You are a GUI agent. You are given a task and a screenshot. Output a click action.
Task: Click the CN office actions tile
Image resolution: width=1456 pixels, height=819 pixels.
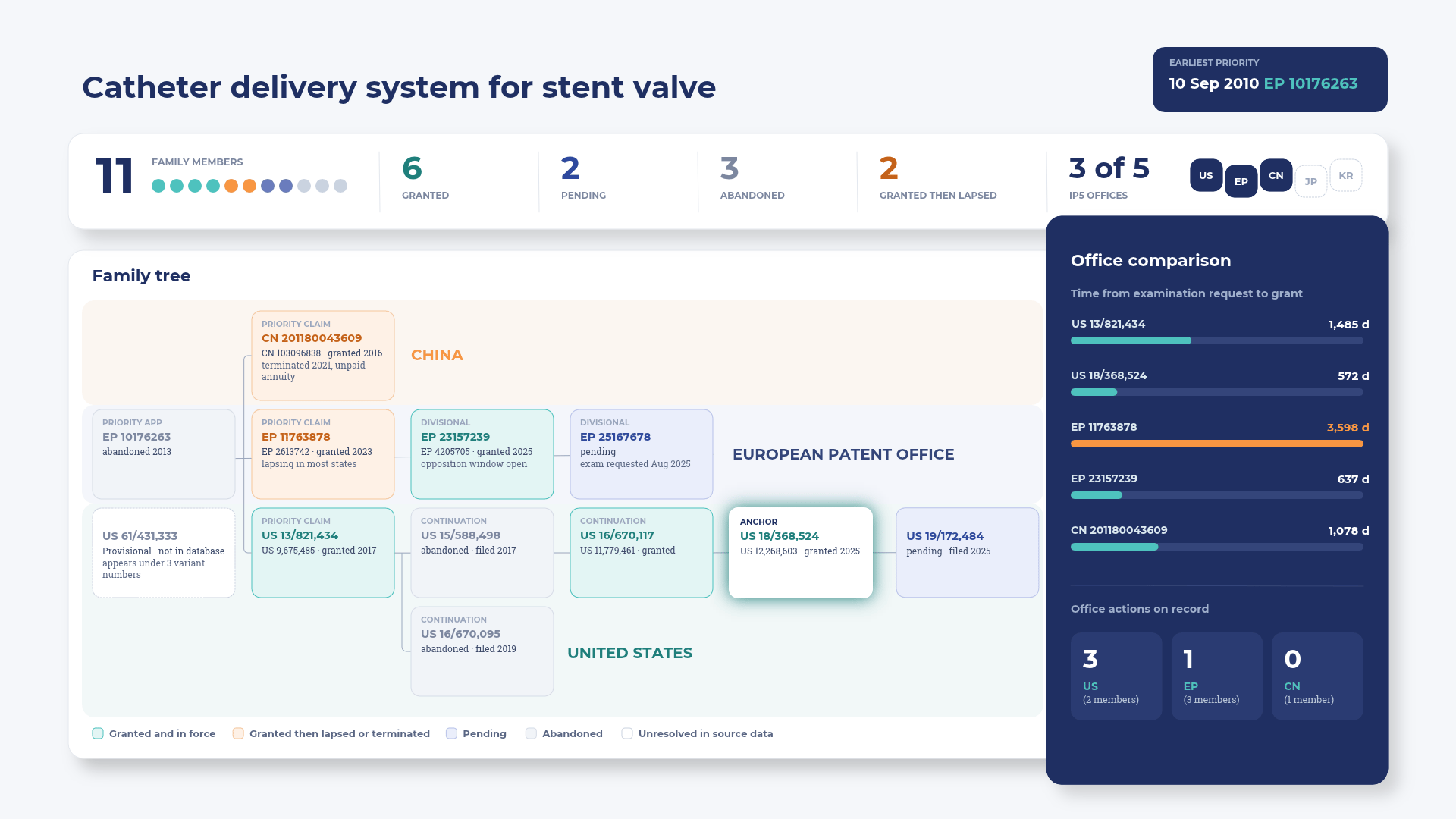tap(1317, 676)
